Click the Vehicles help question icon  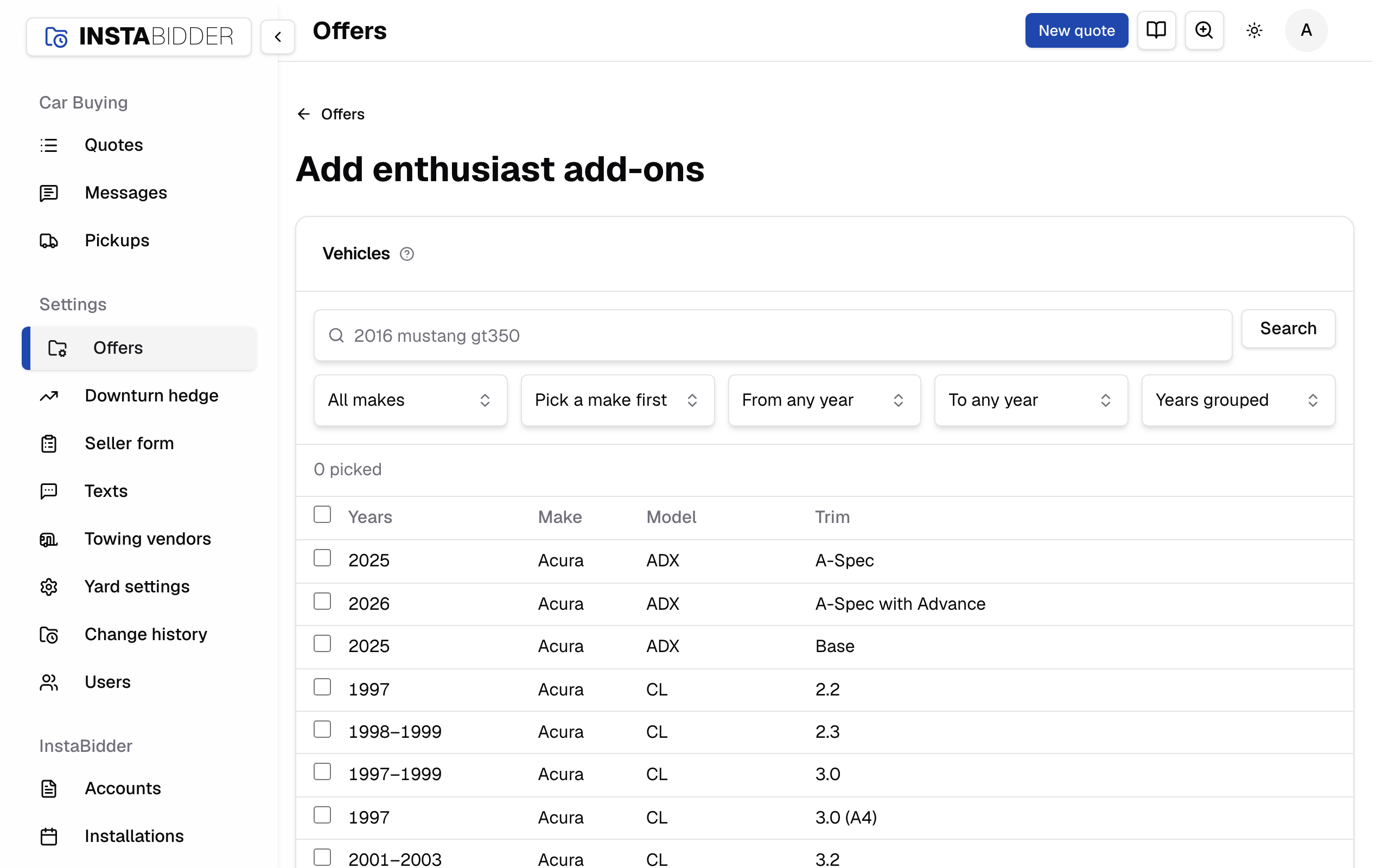click(x=406, y=254)
